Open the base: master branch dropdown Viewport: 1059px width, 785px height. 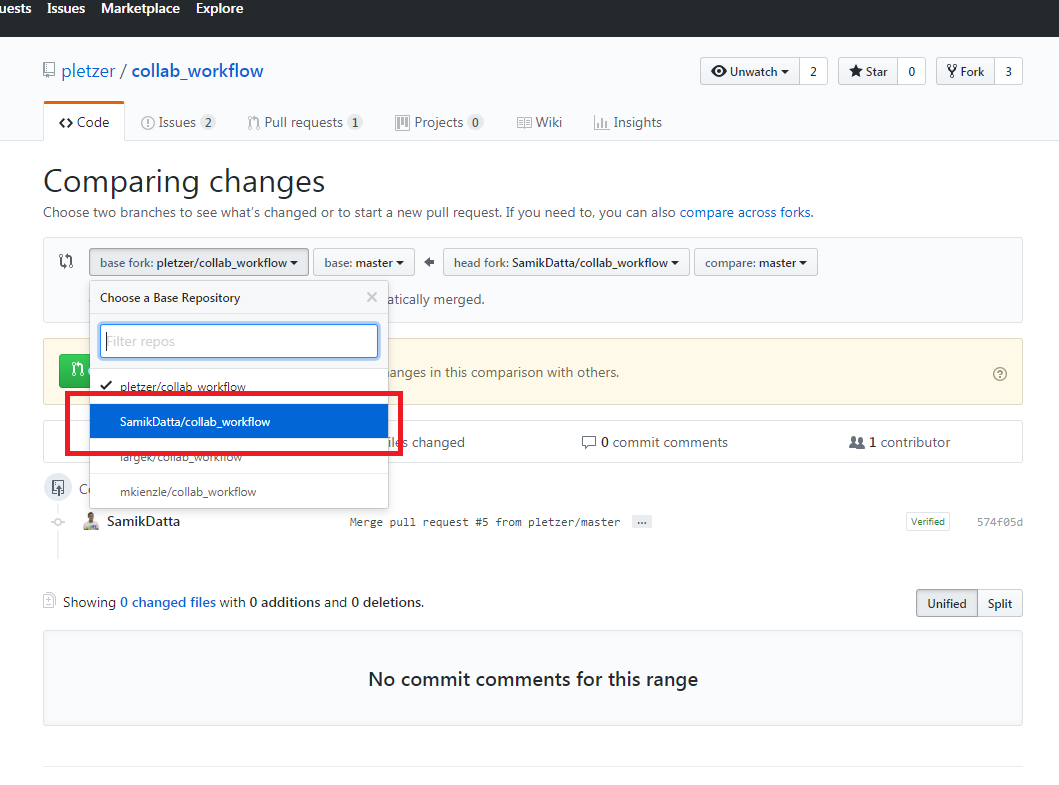(x=363, y=262)
